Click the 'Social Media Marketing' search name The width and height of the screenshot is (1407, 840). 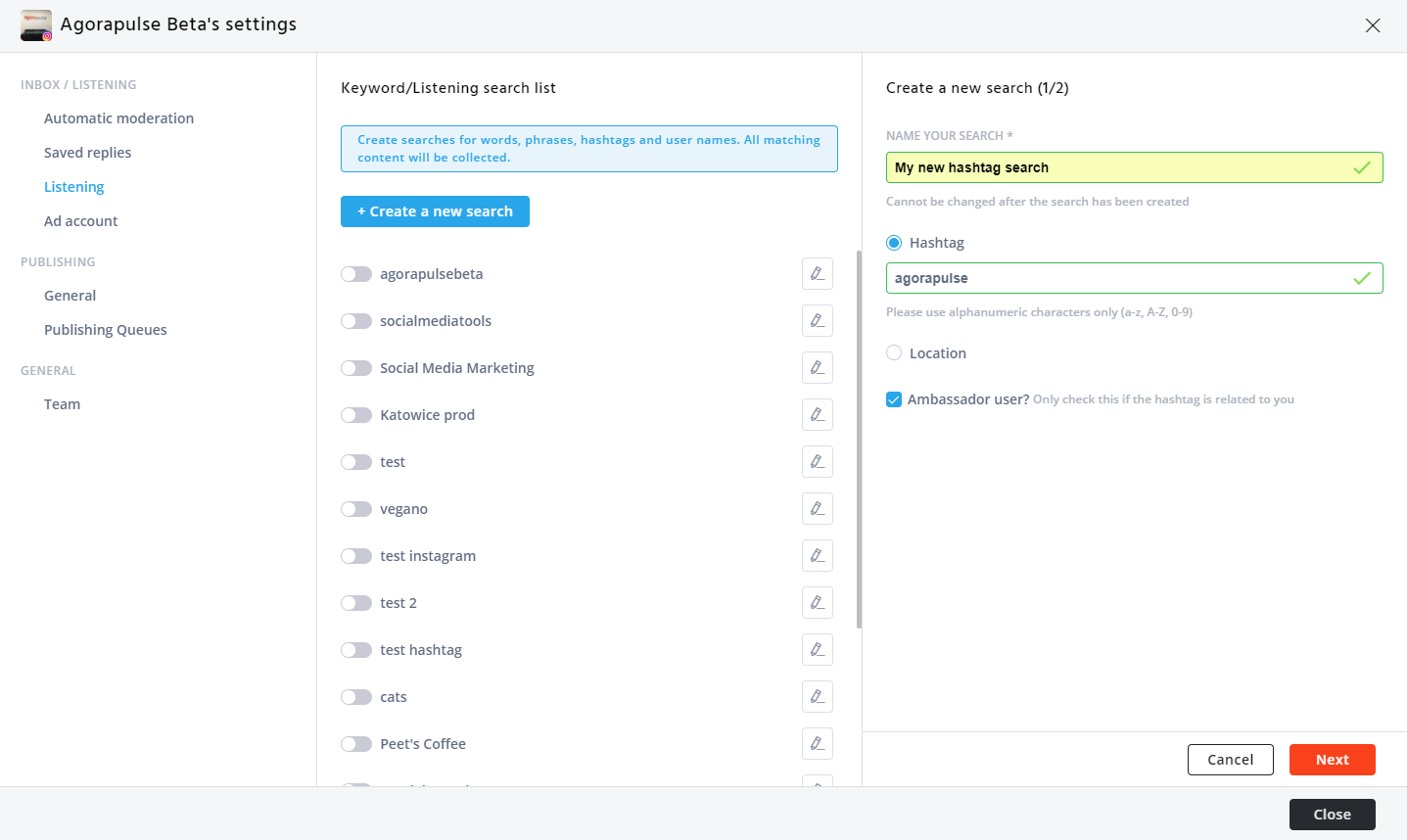tap(457, 368)
